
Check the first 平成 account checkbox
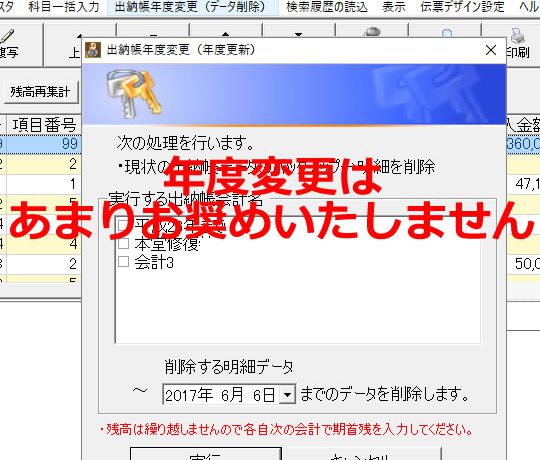[x=123, y=226]
